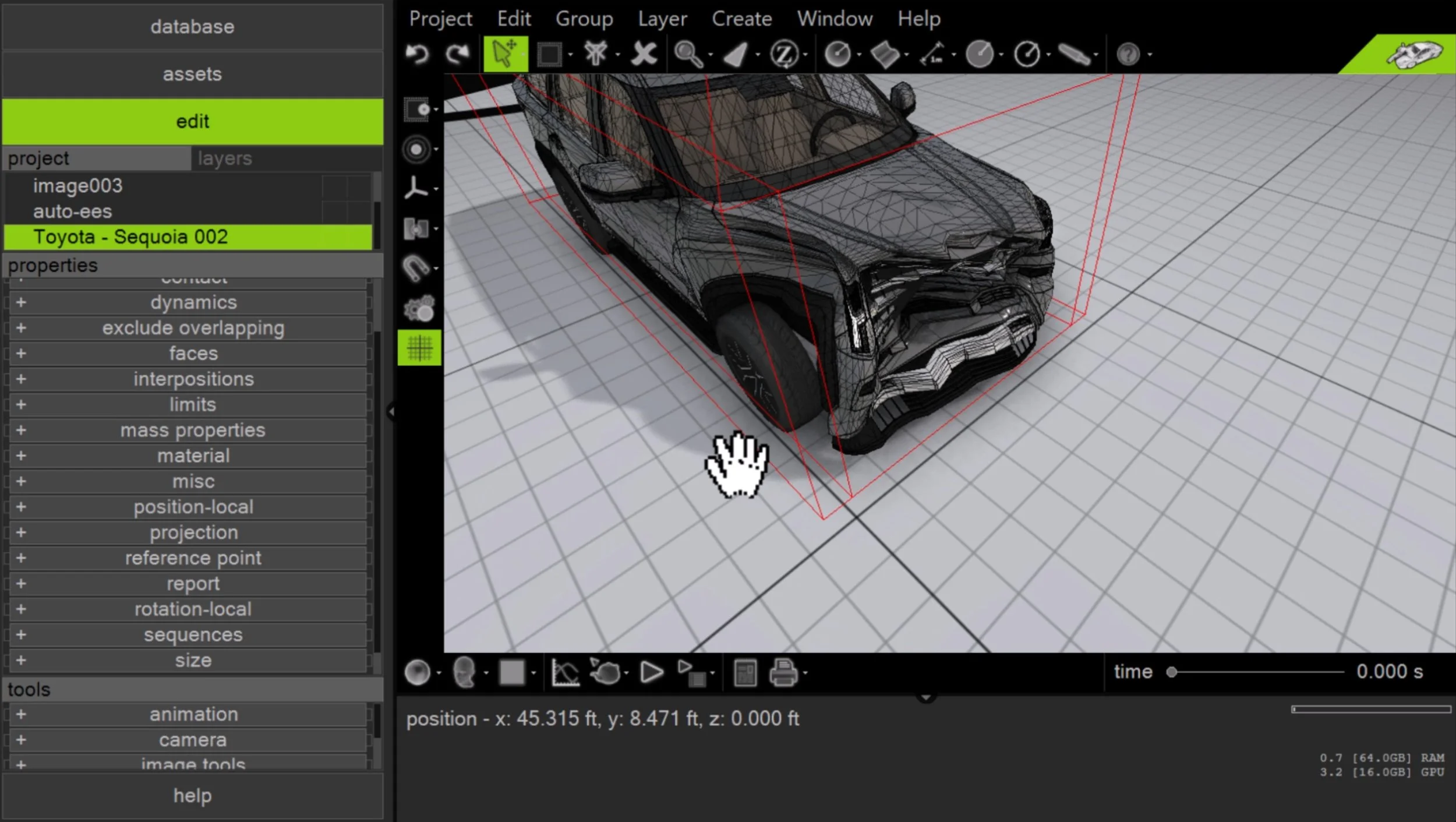Select the magnifying glass zoom tool
Image resolution: width=1456 pixels, height=822 pixels.
pyautogui.click(x=688, y=54)
